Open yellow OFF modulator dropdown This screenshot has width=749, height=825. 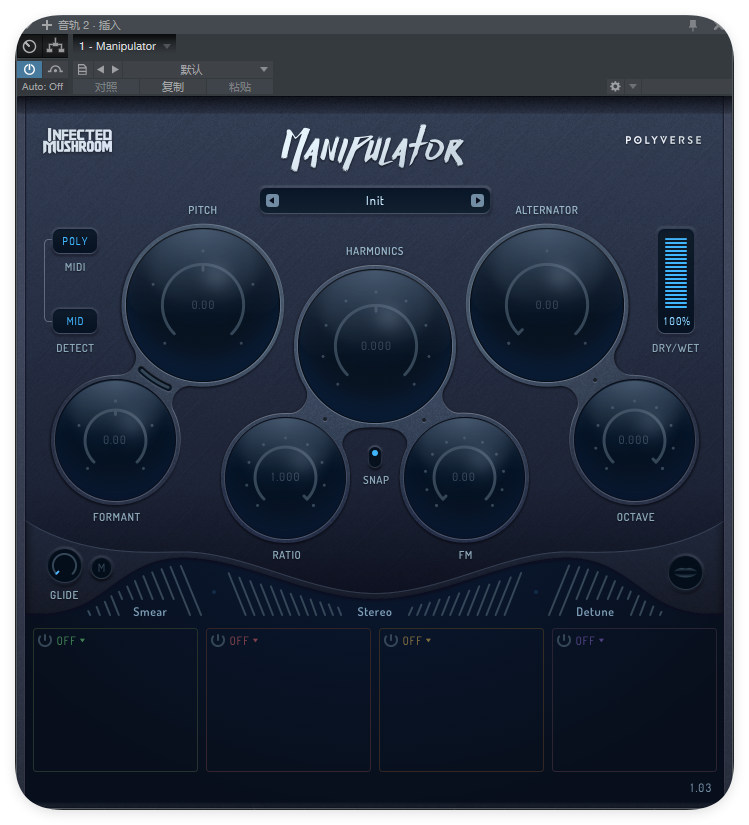point(417,641)
